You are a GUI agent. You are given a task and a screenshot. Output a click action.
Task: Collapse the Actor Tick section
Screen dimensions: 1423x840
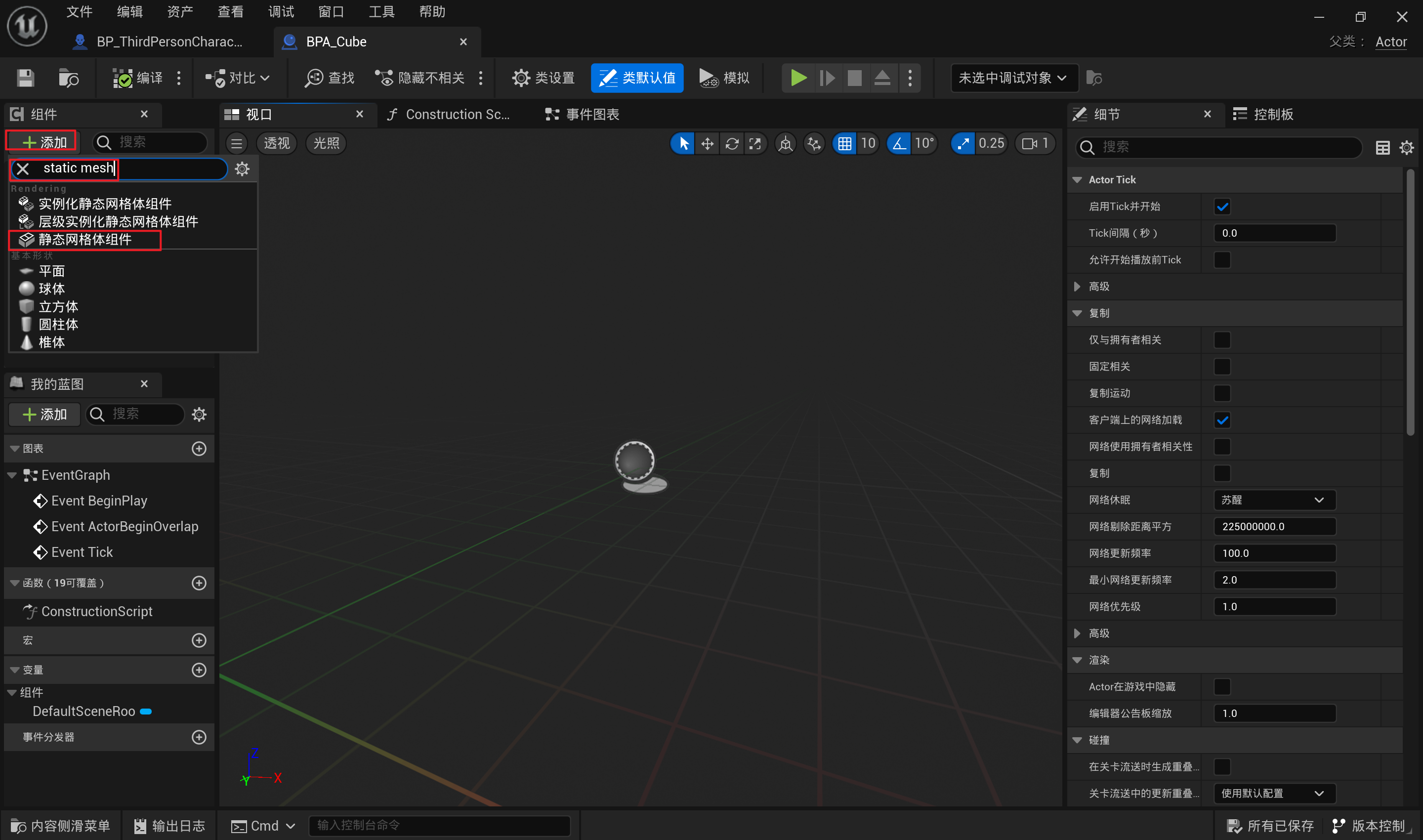tap(1077, 180)
